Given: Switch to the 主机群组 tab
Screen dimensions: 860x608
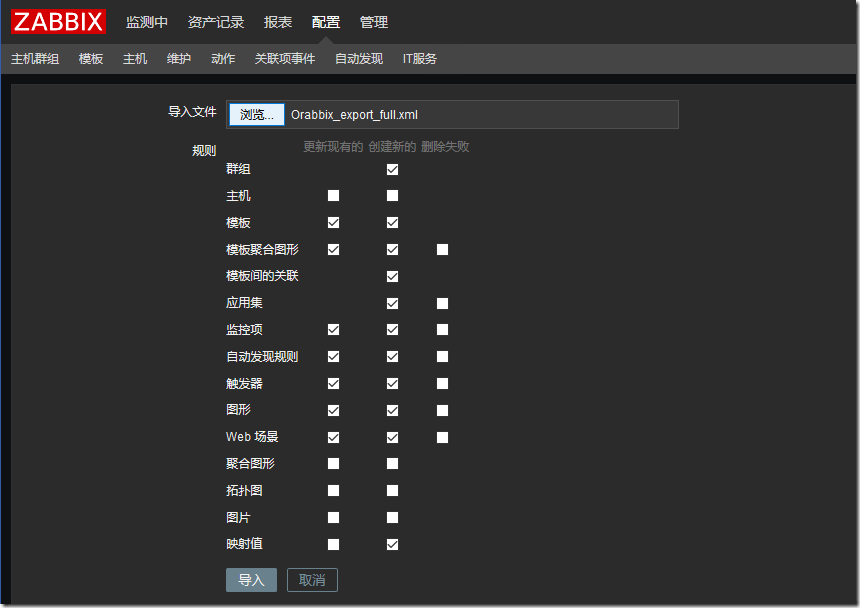Looking at the screenshot, I should tap(37, 58).
